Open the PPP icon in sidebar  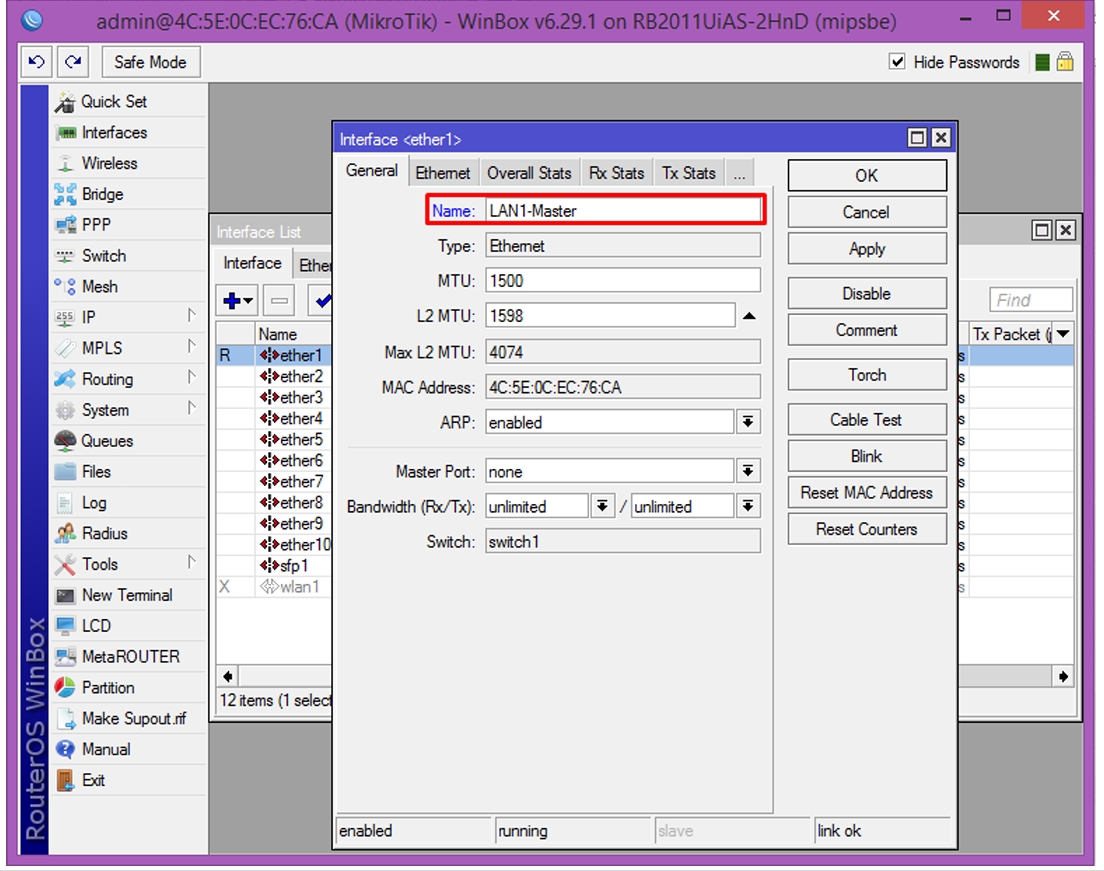65,225
